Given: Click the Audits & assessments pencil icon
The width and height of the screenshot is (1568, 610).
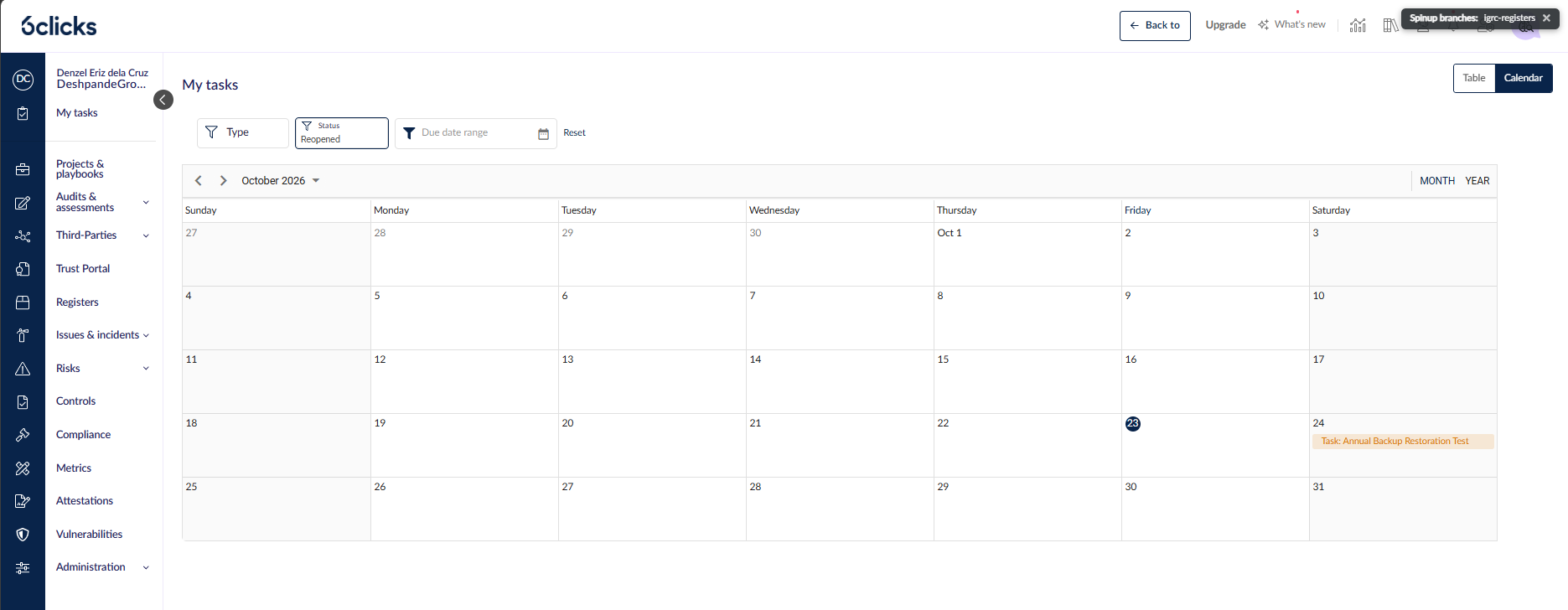Looking at the screenshot, I should [x=23, y=203].
